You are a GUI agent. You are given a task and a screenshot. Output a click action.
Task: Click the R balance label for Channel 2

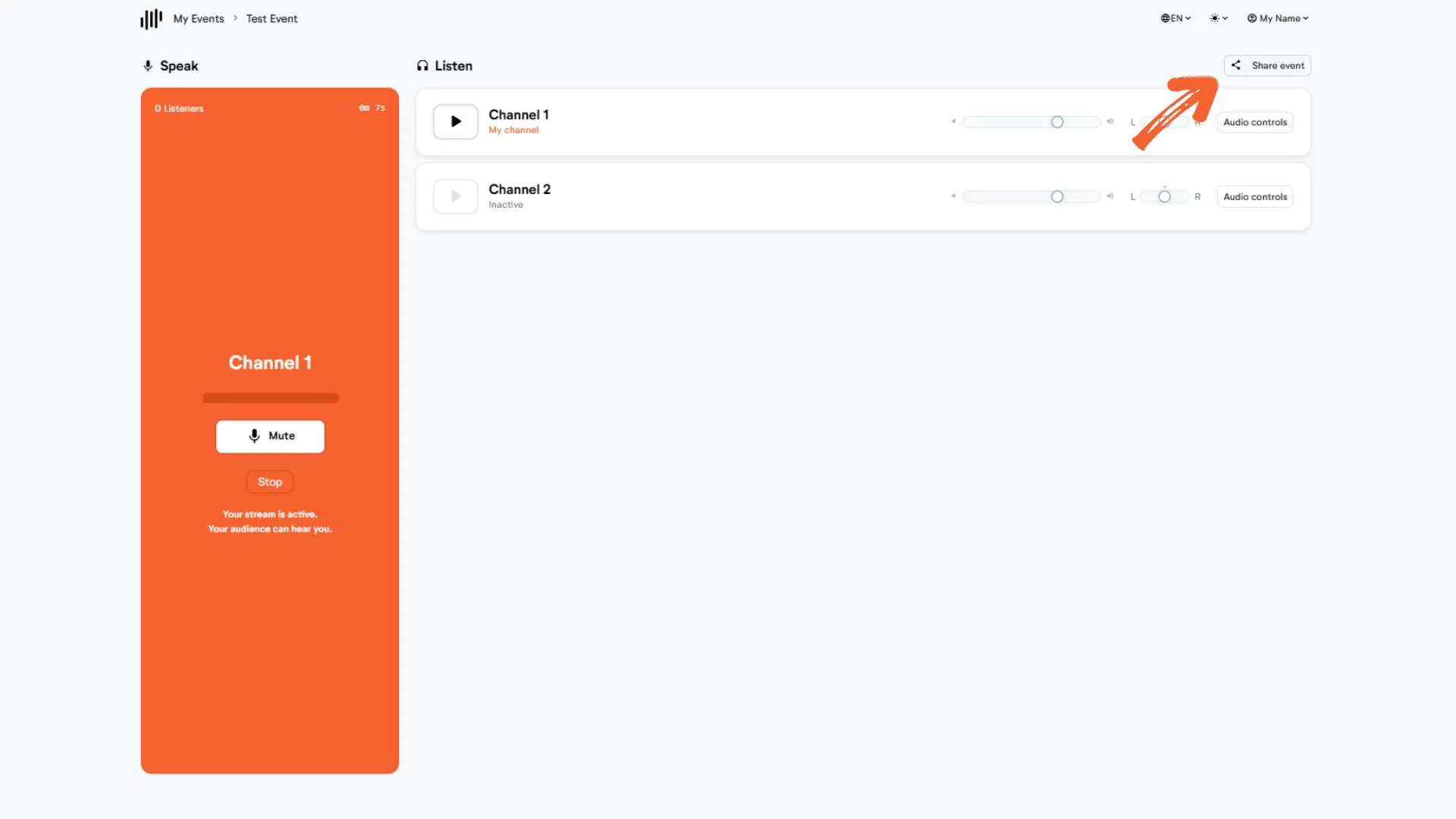(x=1197, y=196)
